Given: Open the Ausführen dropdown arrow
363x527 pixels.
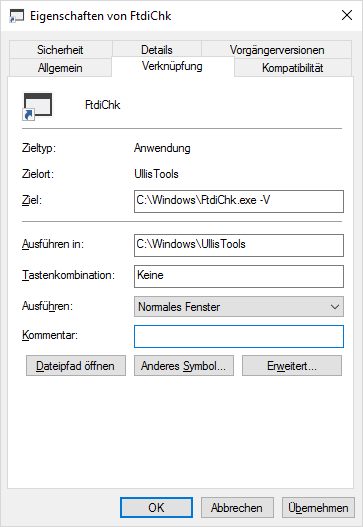Looking at the screenshot, I should (334, 307).
